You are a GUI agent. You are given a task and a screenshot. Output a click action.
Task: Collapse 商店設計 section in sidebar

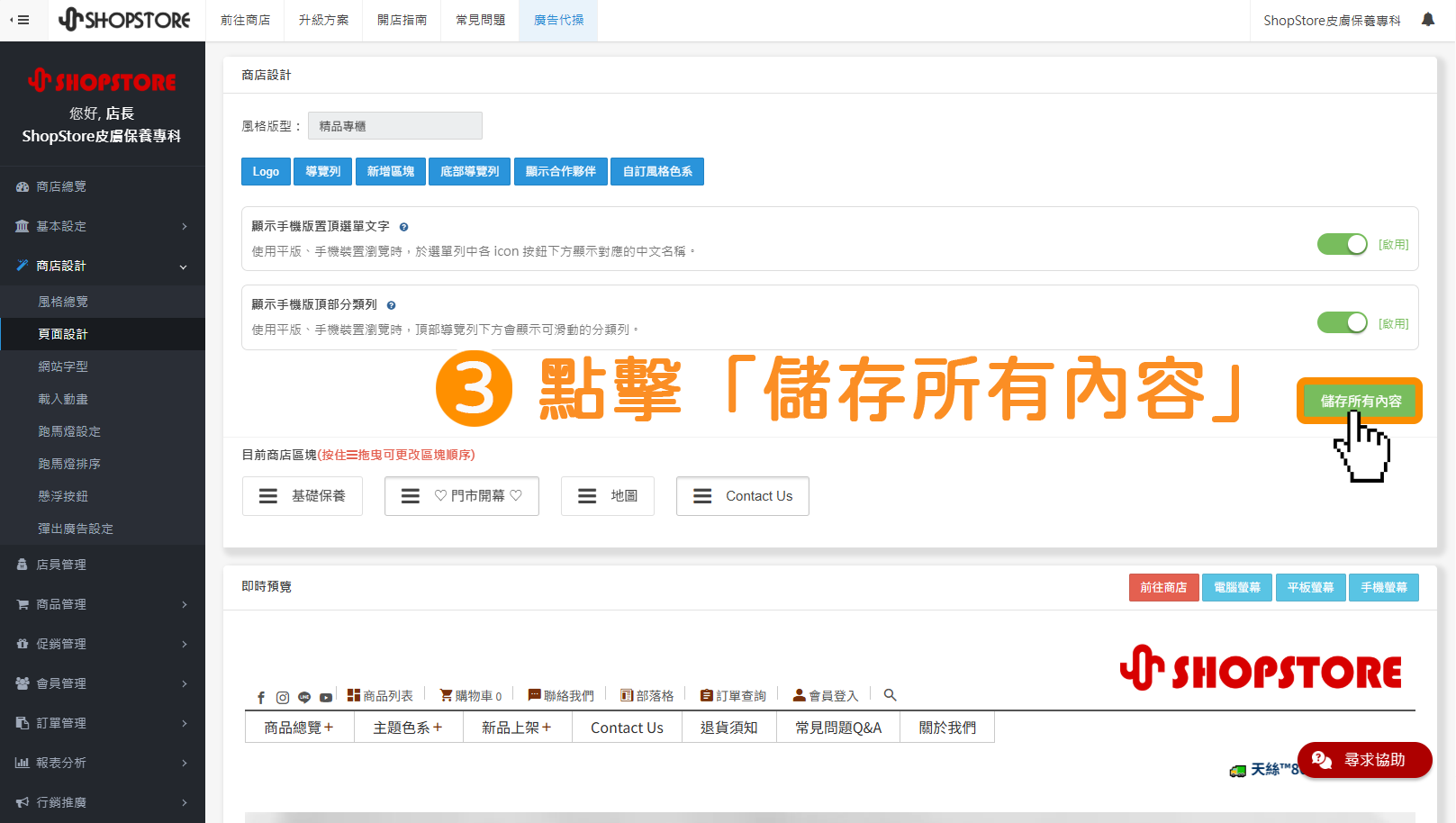[103, 266]
